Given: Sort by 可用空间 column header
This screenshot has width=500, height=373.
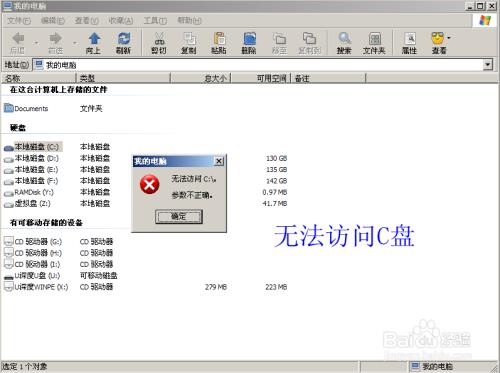Looking at the screenshot, I should (x=261, y=78).
